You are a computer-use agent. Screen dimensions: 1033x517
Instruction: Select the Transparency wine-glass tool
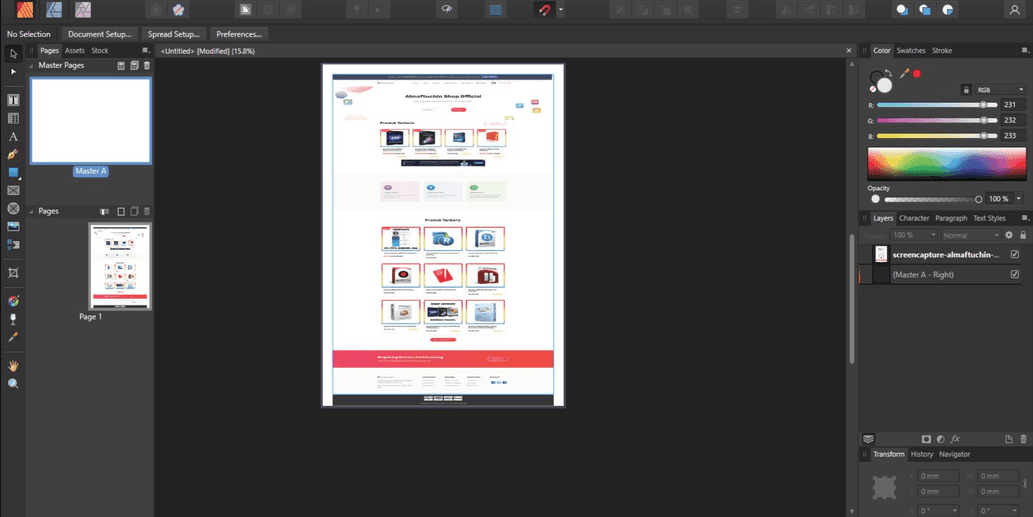coord(13,319)
